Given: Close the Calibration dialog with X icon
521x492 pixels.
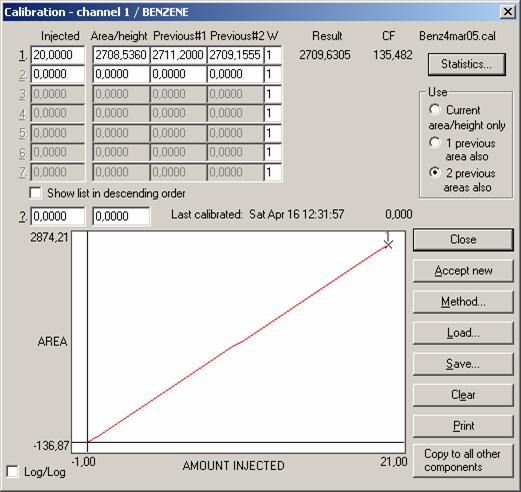Looking at the screenshot, I should (508, 12).
